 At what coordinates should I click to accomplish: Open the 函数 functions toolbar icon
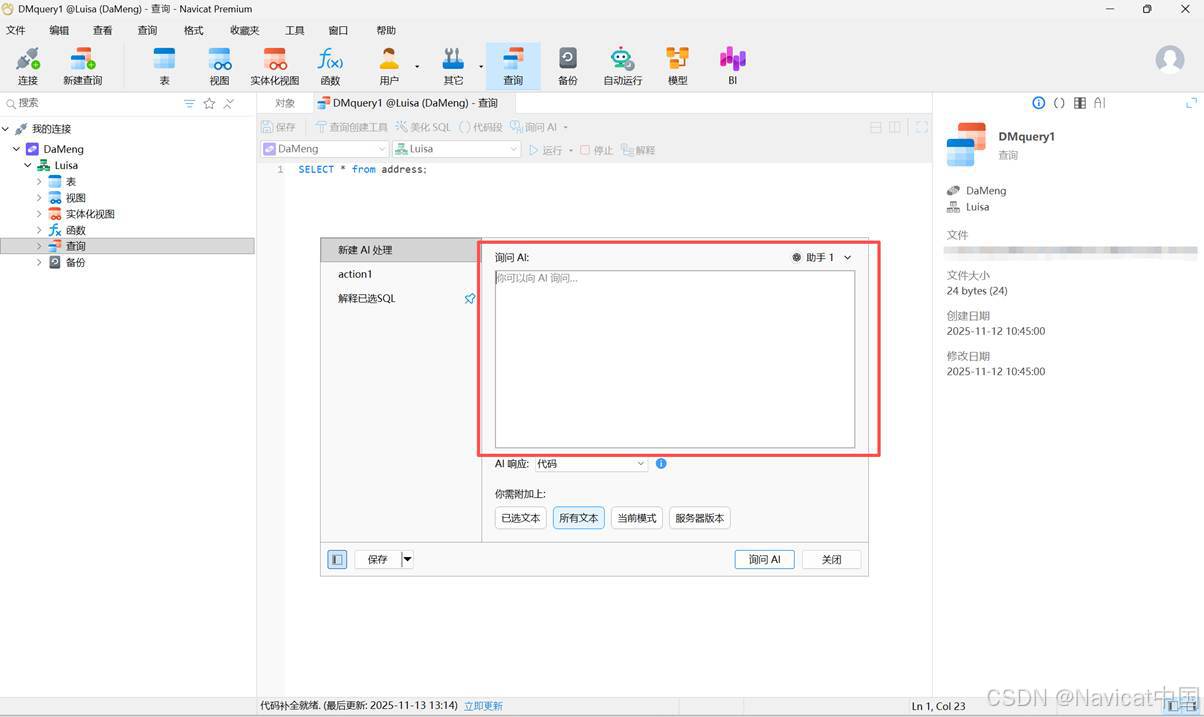(x=330, y=66)
